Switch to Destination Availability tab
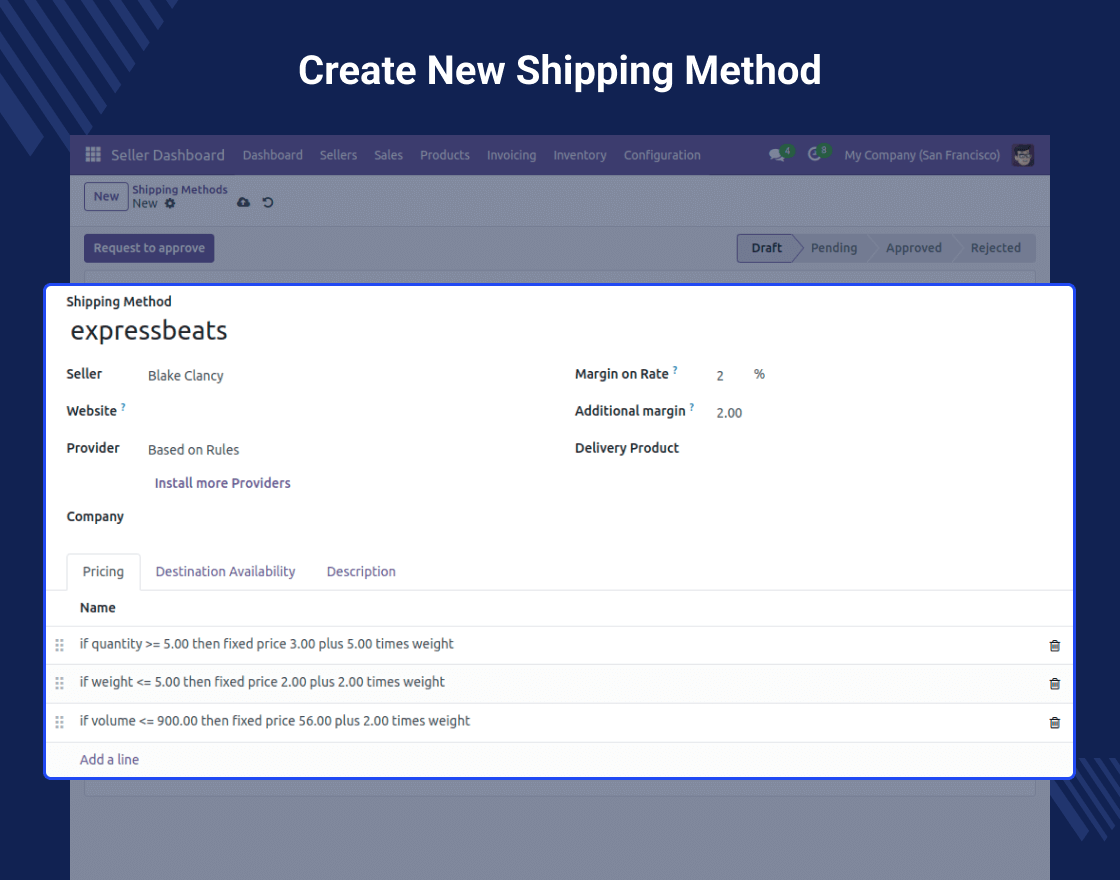The image size is (1120, 880). click(225, 571)
